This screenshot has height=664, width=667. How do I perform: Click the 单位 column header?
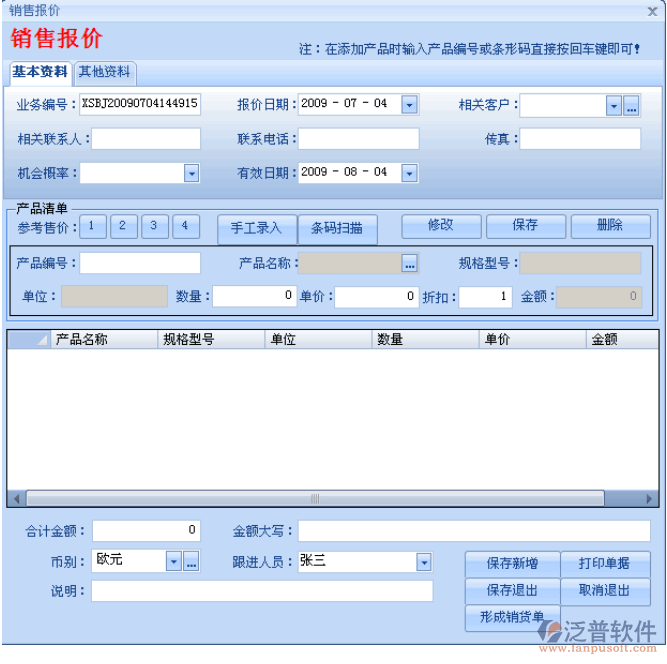pyautogui.click(x=319, y=339)
